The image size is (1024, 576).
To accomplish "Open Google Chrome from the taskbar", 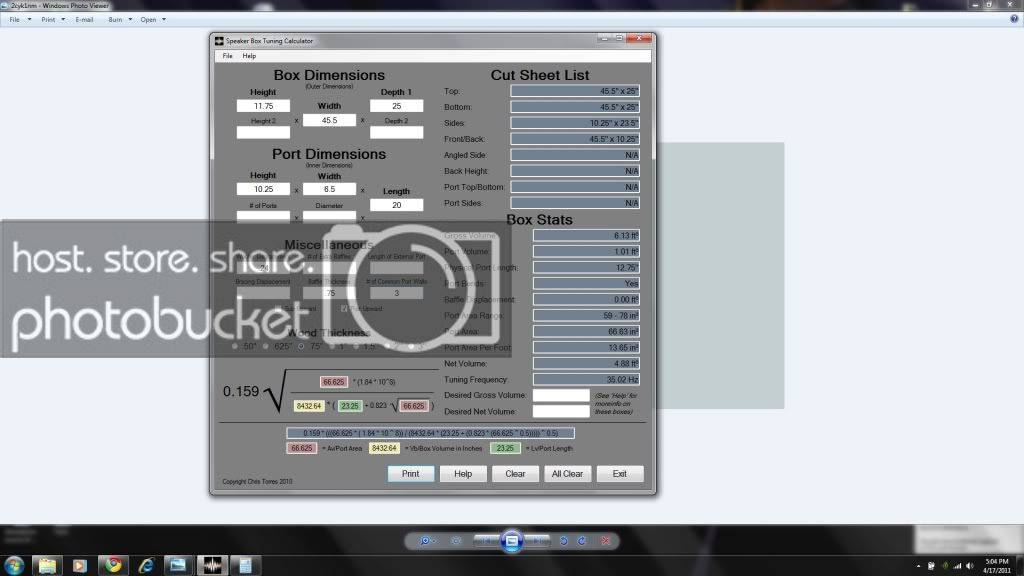I will pos(114,565).
